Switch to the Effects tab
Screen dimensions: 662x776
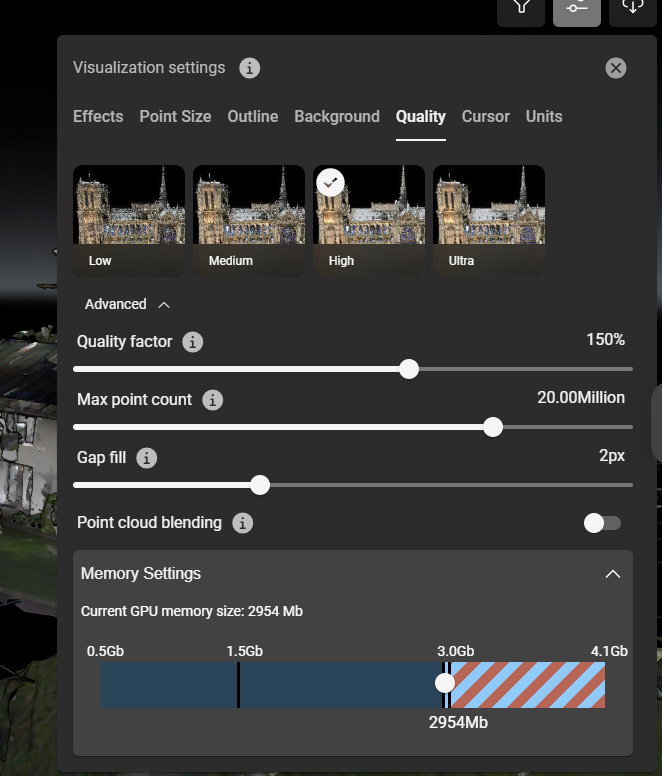tap(98, 117)
